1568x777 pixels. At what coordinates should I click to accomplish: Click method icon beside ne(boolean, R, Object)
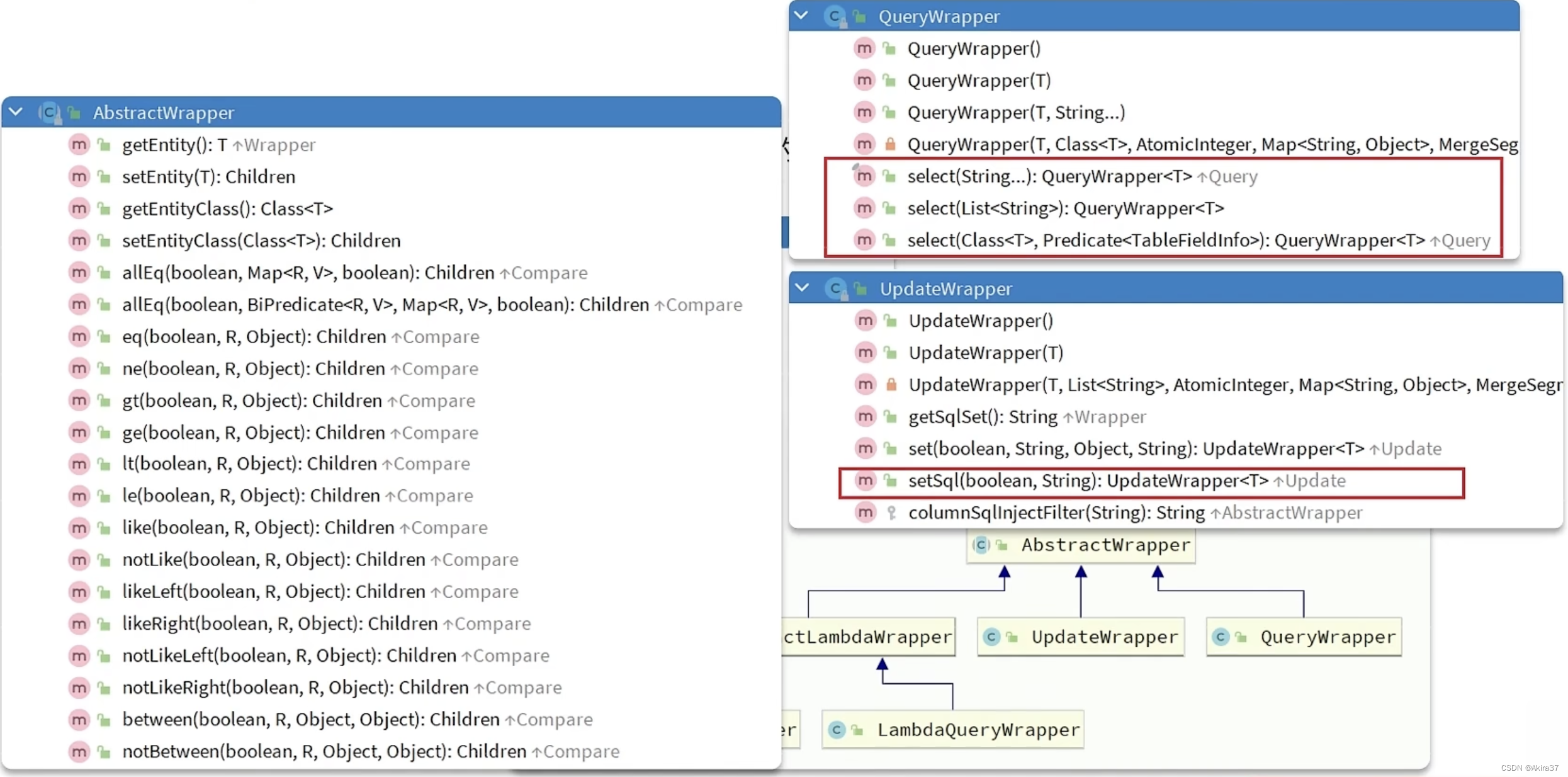click(79, 368)
